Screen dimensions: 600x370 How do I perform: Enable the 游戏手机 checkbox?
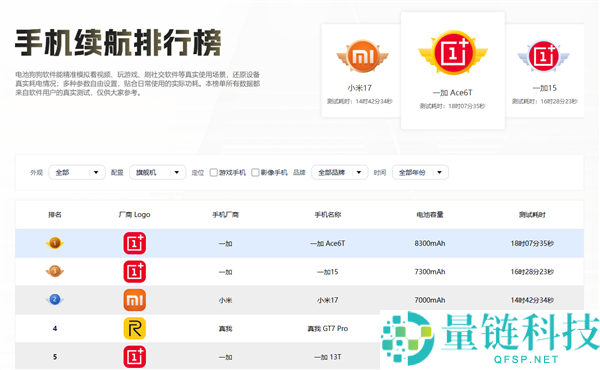click(x=214, y=173)
